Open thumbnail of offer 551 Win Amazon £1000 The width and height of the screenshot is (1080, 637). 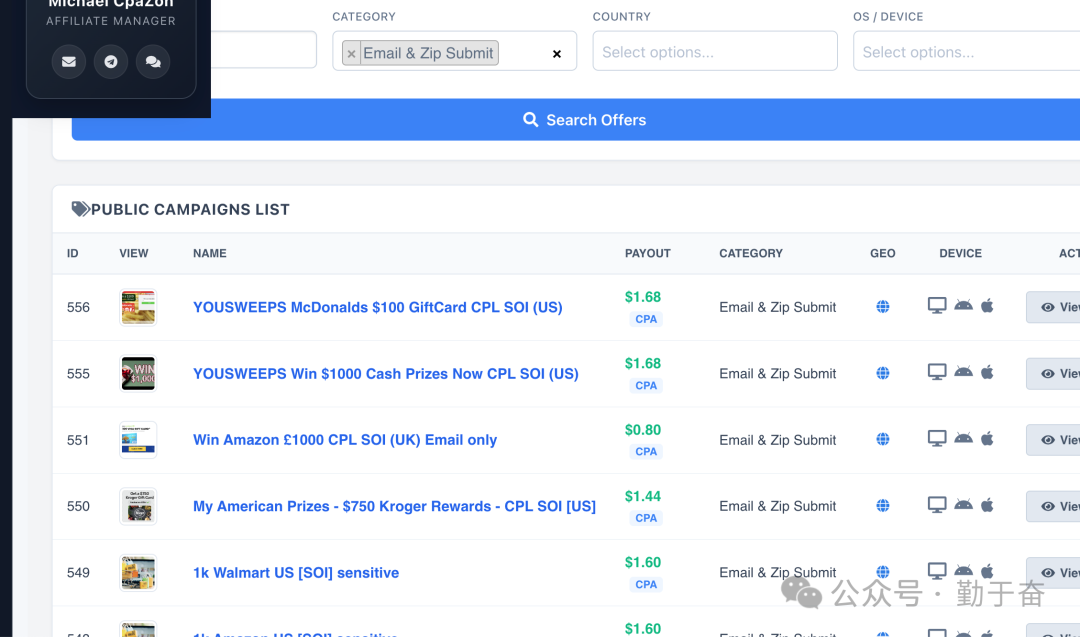(x=138, y=439)
